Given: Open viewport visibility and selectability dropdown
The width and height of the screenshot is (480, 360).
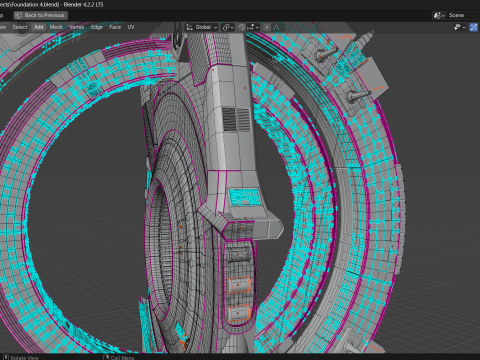Looking at the screenshot, I should click(460, 27).
